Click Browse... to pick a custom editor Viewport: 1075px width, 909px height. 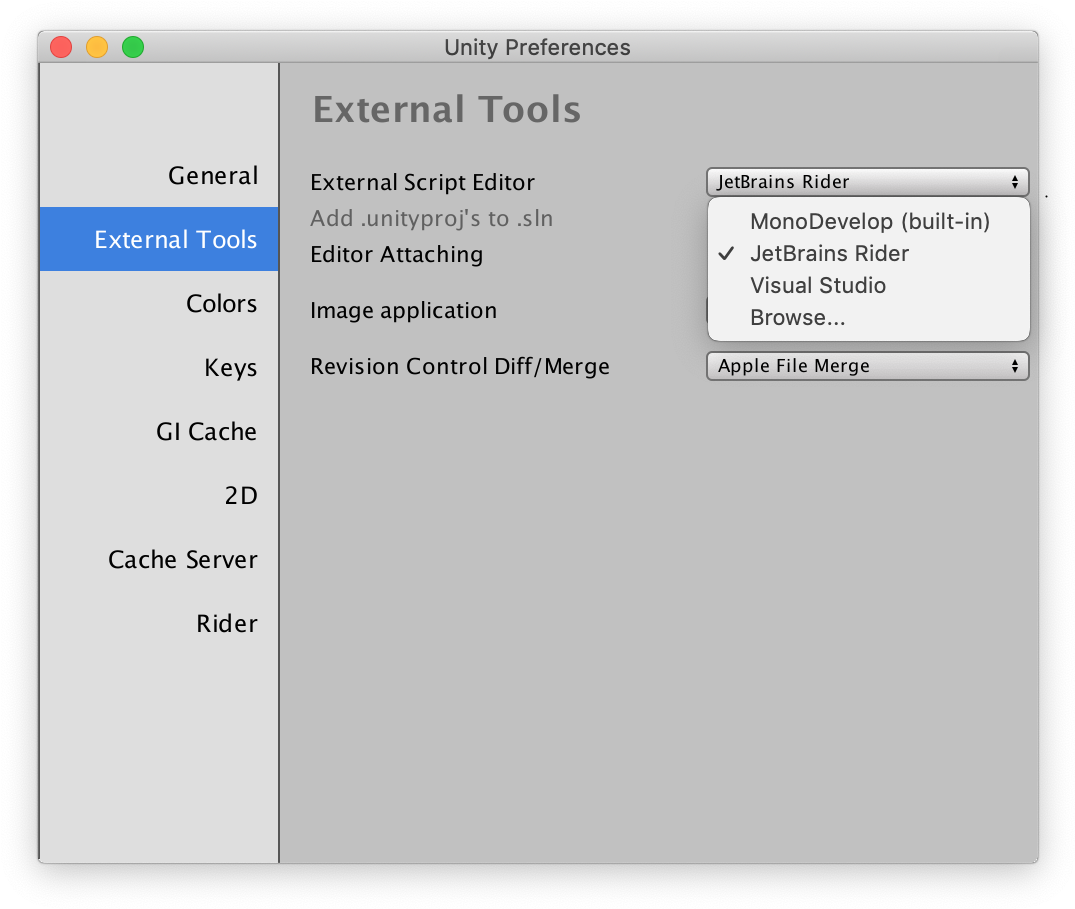pyautogui.click(x=799, y=317)
